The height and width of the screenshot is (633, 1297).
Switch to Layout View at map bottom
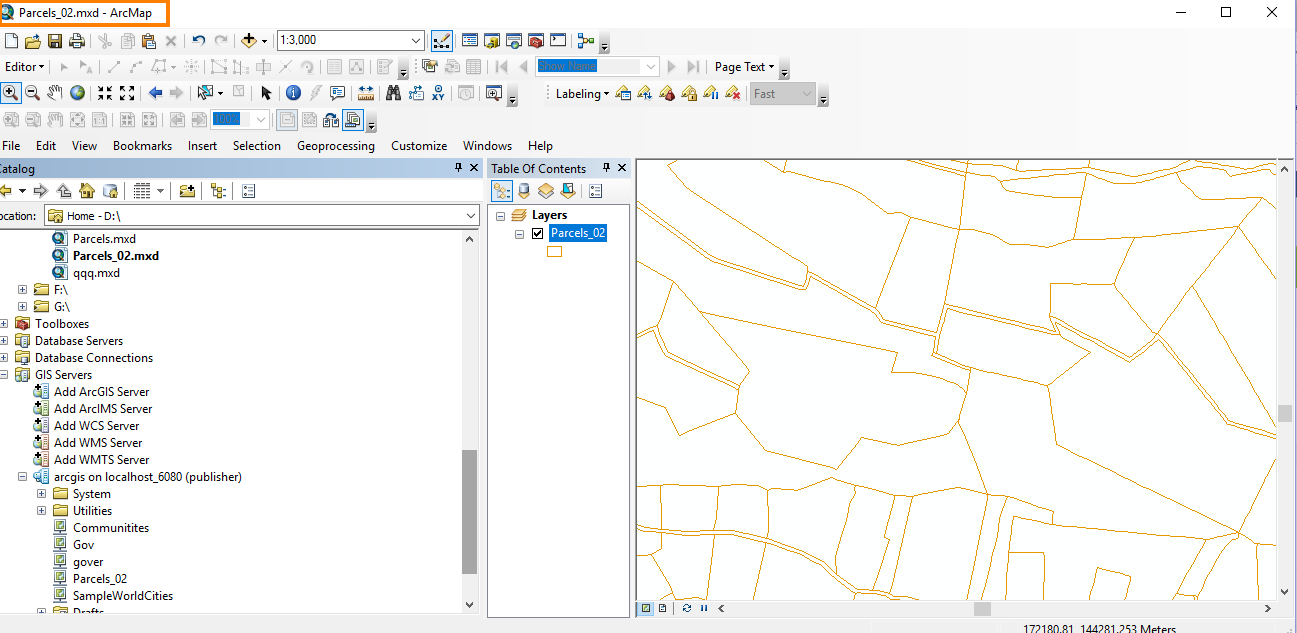pos(662,608)
